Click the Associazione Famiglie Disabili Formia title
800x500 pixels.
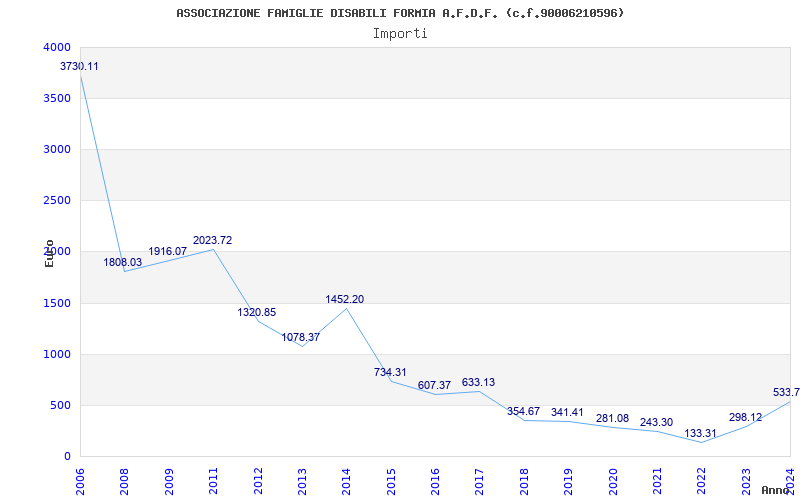point(400,13)
